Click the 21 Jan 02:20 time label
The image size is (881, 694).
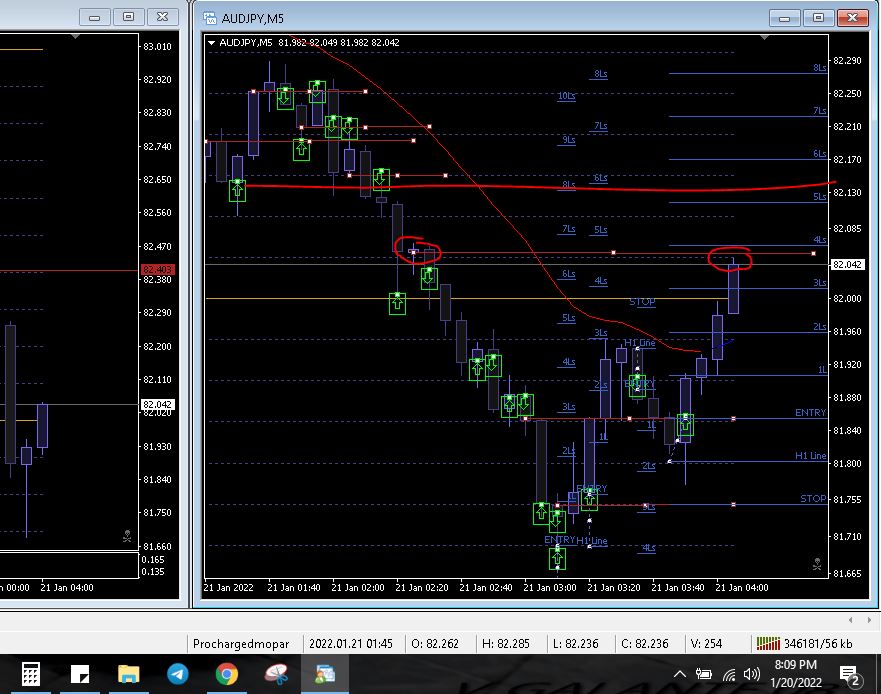tap(421, 588)
